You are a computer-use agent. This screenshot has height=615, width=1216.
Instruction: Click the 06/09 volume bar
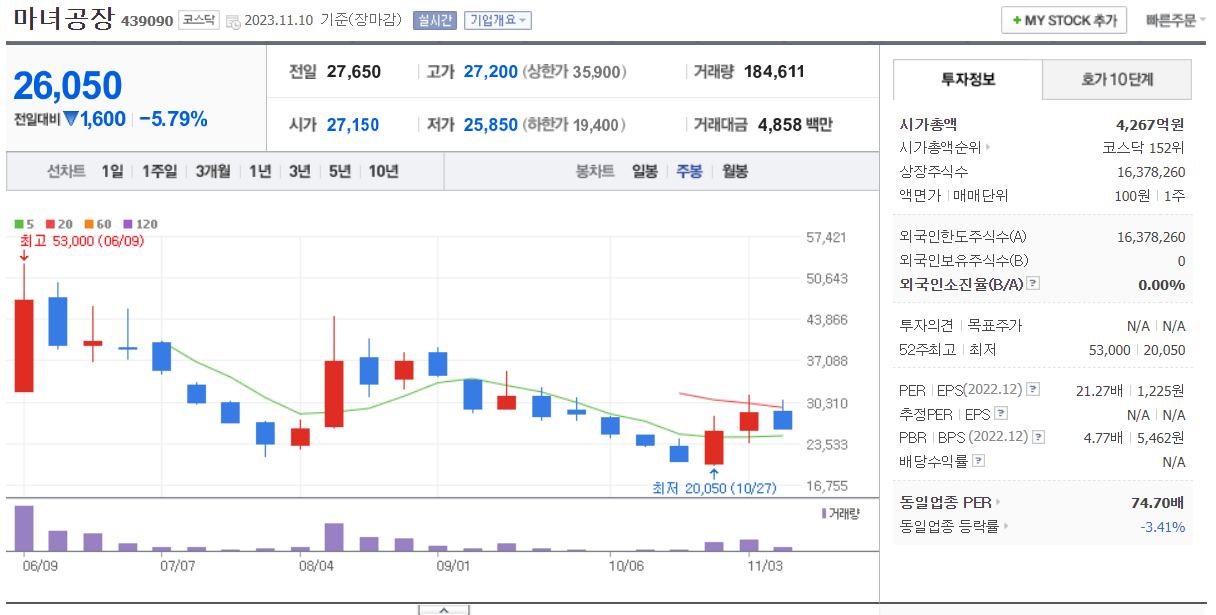tap(24, 528)
